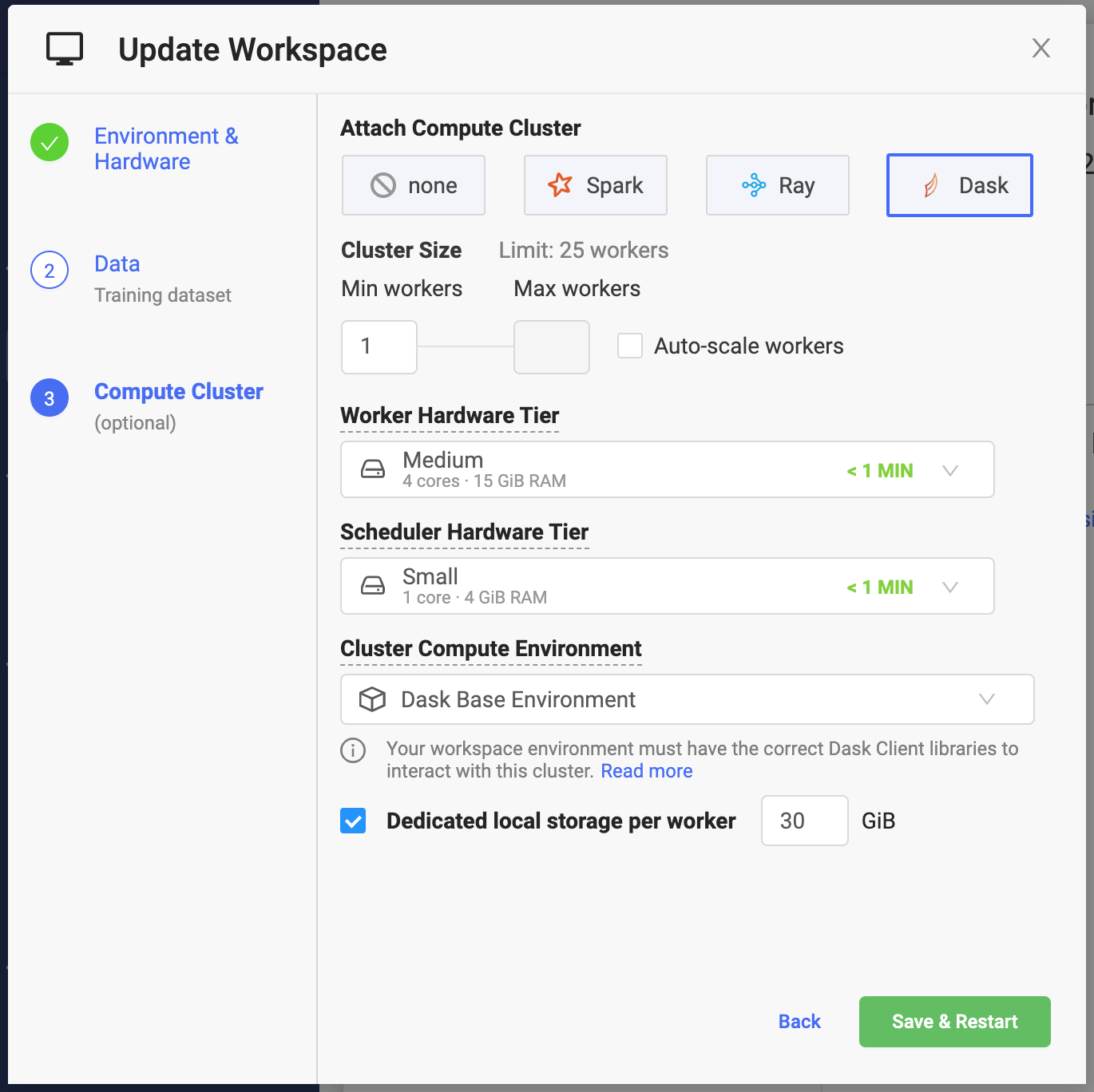Expand the chevron on the Small tier
Screen dimensions: 1094x1092
point(950,587)
